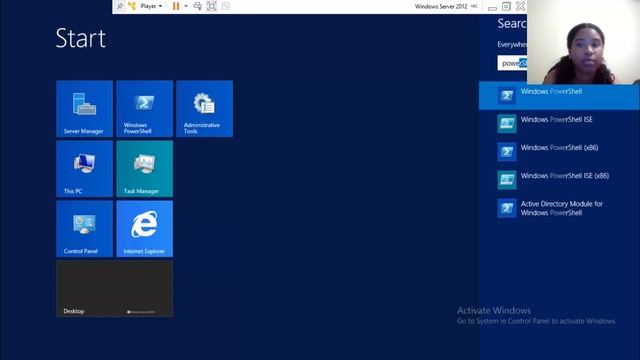Open the This PC tile
Image resolution: width=640 pixels, height=360 pixels.
84,169
